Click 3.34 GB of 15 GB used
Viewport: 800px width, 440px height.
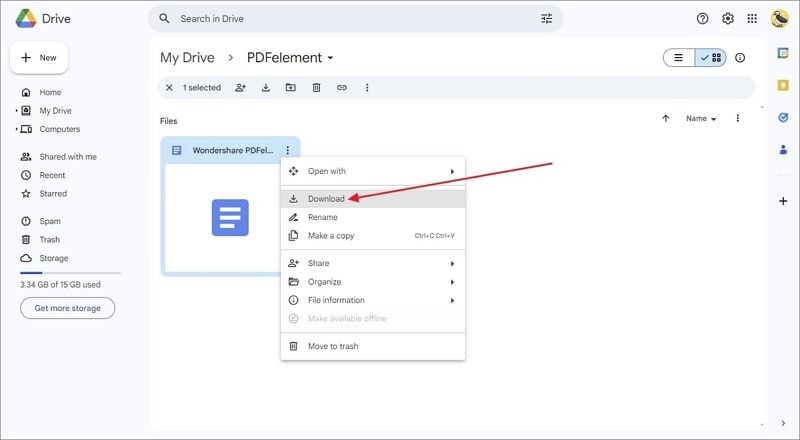click(60, 285)
